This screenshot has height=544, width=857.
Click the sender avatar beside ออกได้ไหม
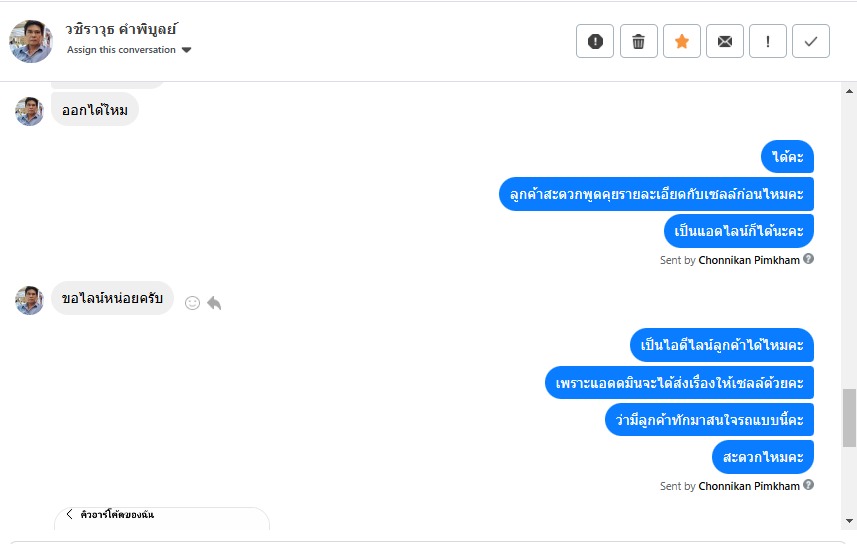(x=30, y=111)
